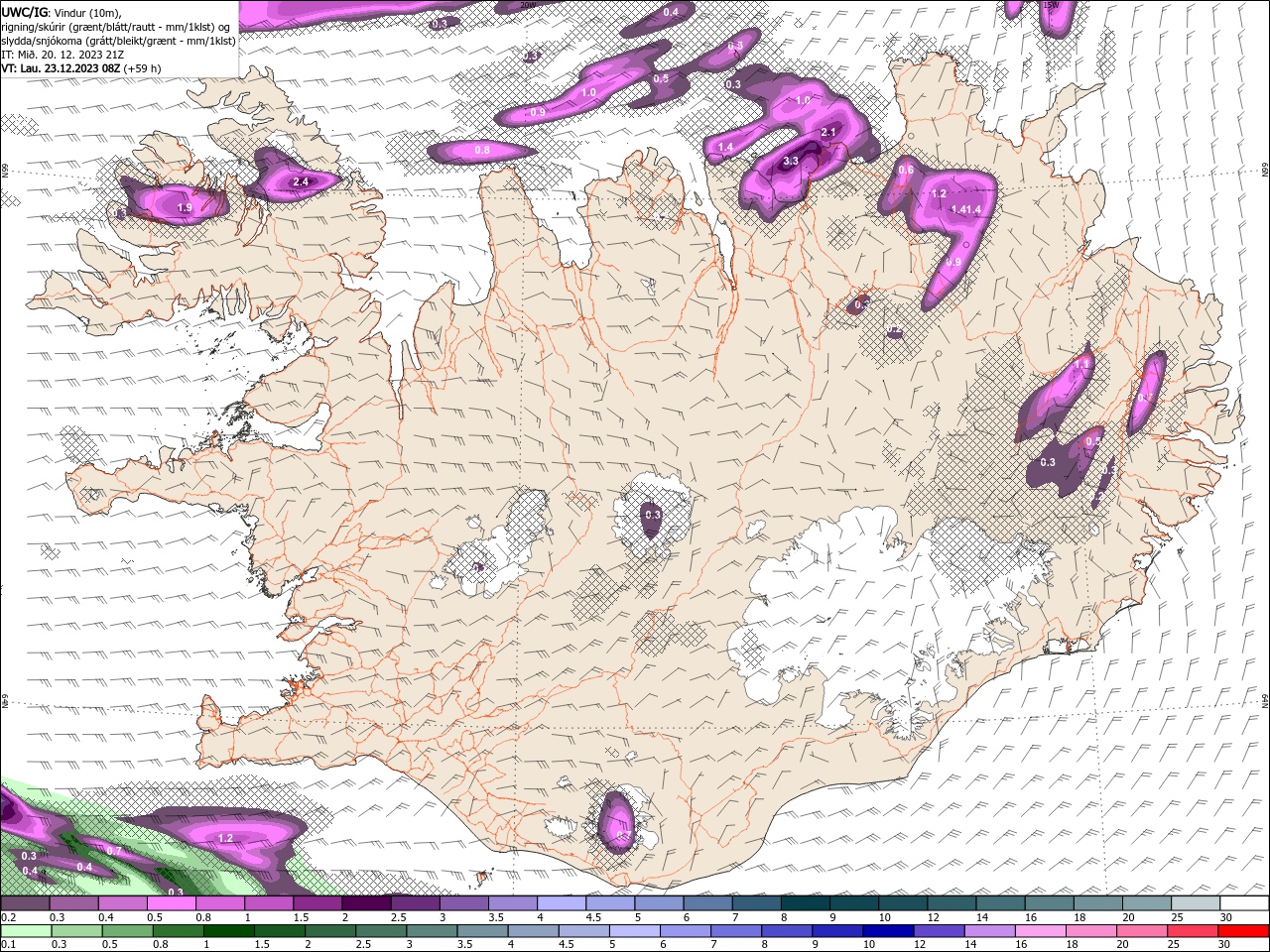Click the VT: Lau. 23.12.2023 08Z valid time
The height and width of the screenshot is (952, 1270).
click(81, 68)
